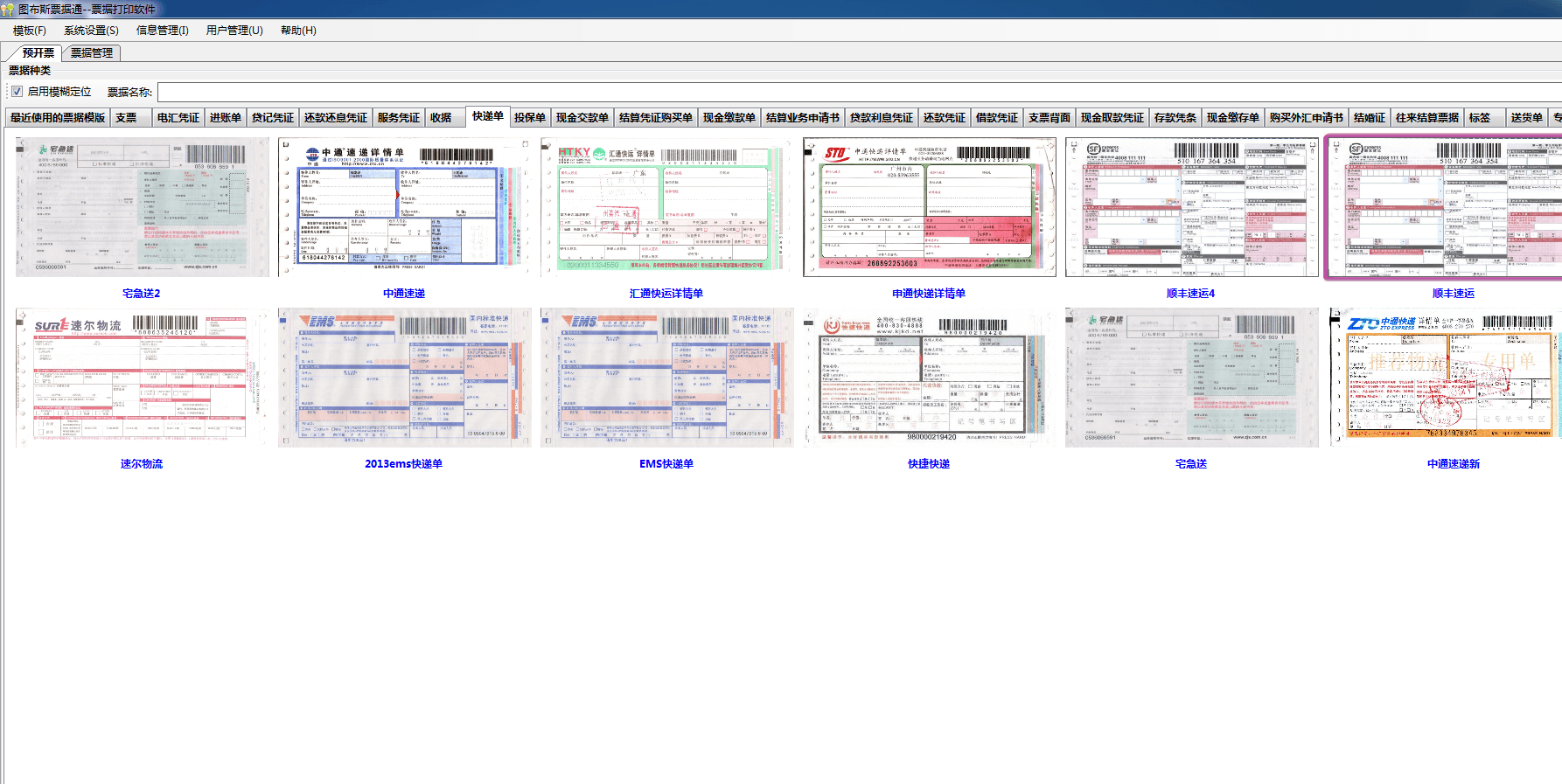The width and height of the screenshot is (1562, 784).
Task: Click the app icon in title bar
Action: point(8,9)
